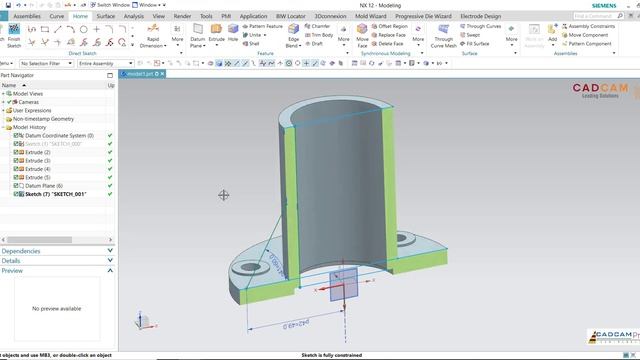Click the Extrude feature icon
Screen dimensions: 640x360
[216, 29]
